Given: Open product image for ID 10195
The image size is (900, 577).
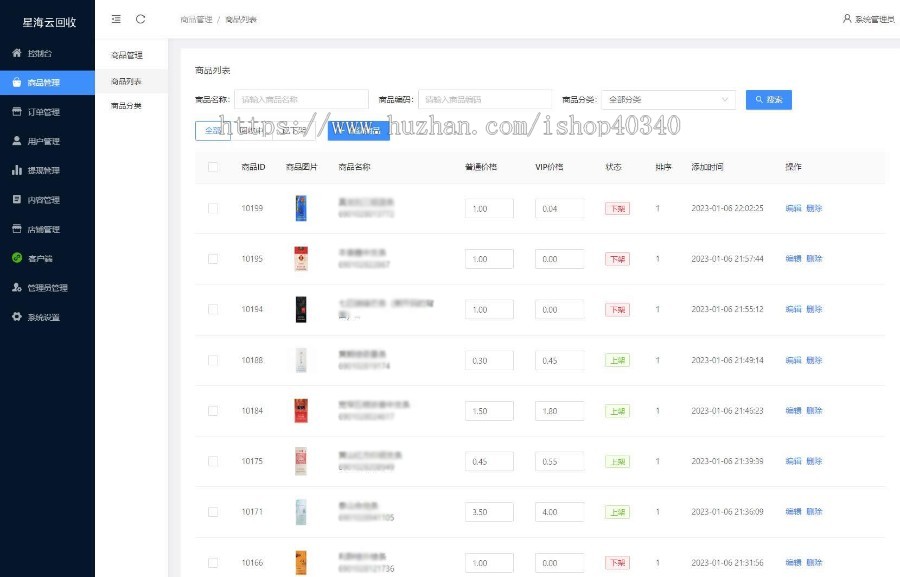Looking at the screenshot, I should (301, 258).
